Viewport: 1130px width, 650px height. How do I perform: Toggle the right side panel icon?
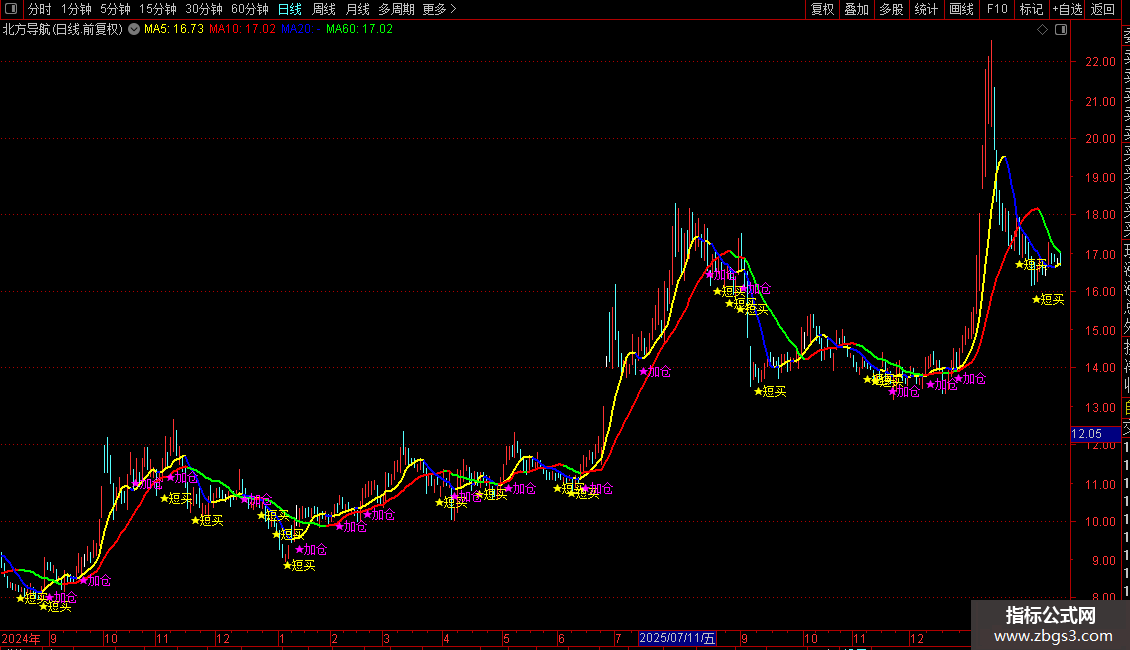coord(1061,30)
